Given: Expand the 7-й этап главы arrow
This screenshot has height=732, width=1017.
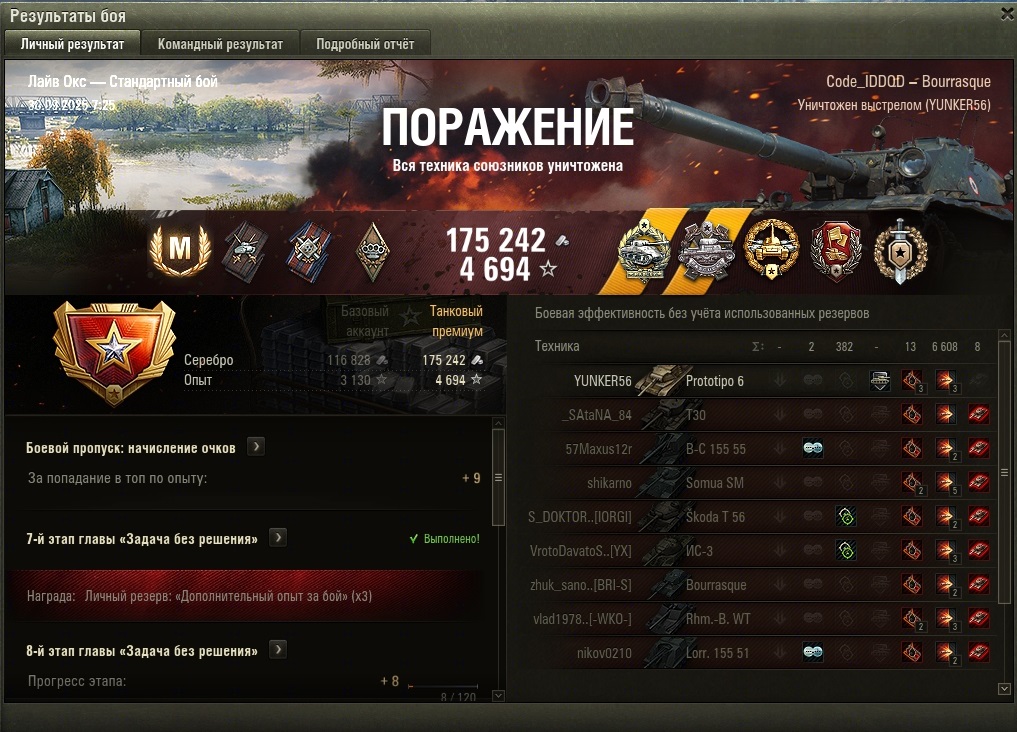Looking at the screenshot, I should [278, 537].
